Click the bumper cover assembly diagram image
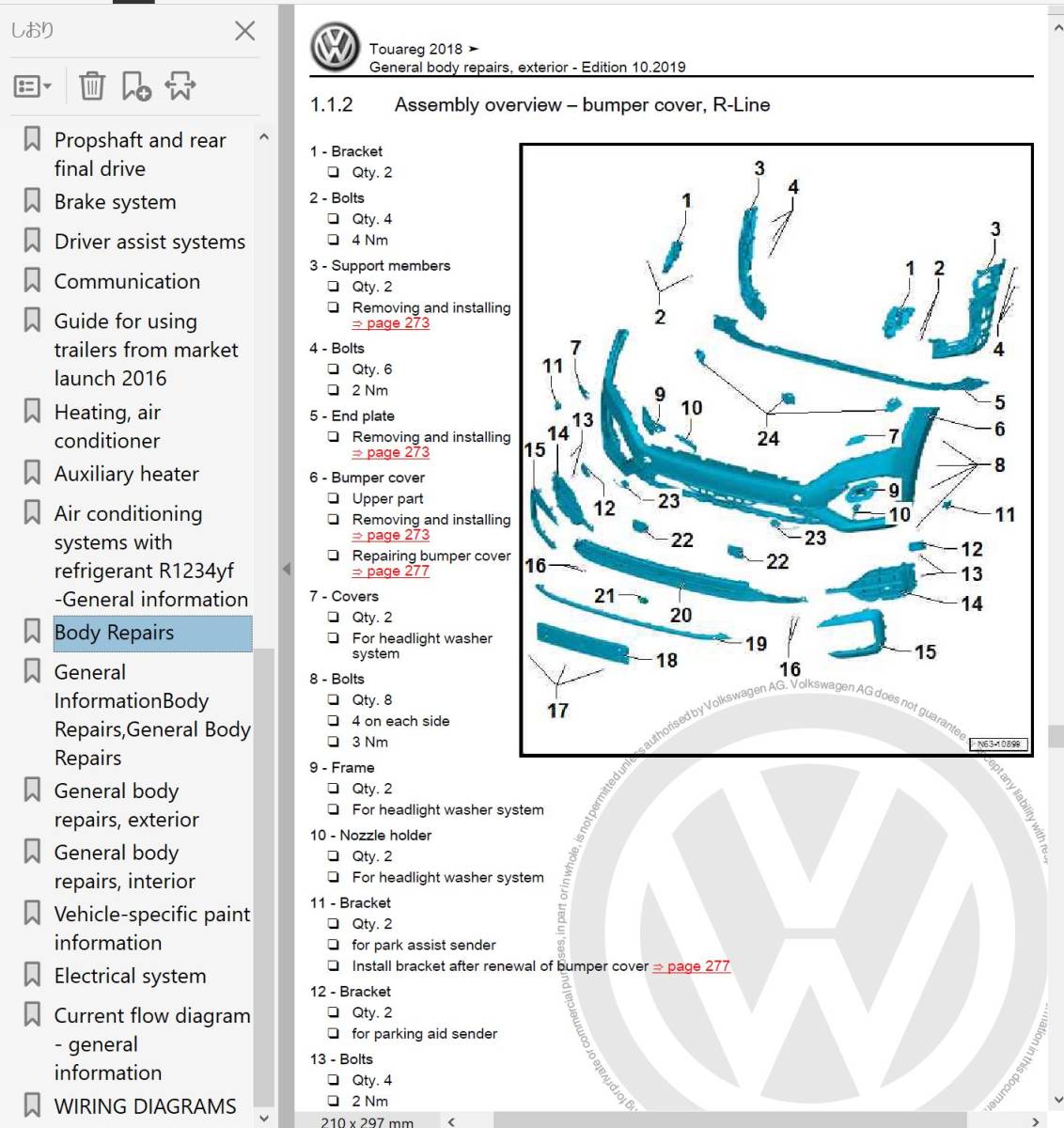This screenshot has height=1128, width=1064. pyautogui.click(x=776, y=449)
